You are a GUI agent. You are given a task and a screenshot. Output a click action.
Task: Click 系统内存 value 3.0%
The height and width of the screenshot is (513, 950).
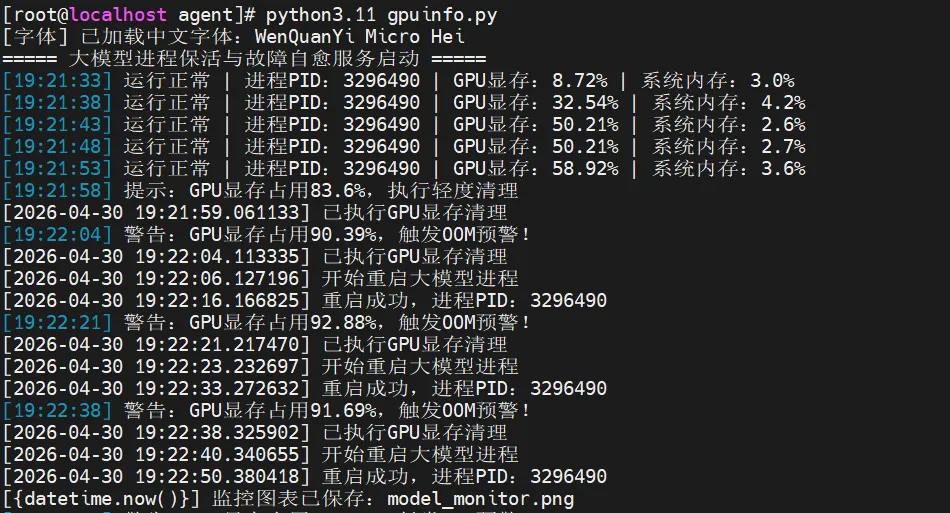click(772, 81)
